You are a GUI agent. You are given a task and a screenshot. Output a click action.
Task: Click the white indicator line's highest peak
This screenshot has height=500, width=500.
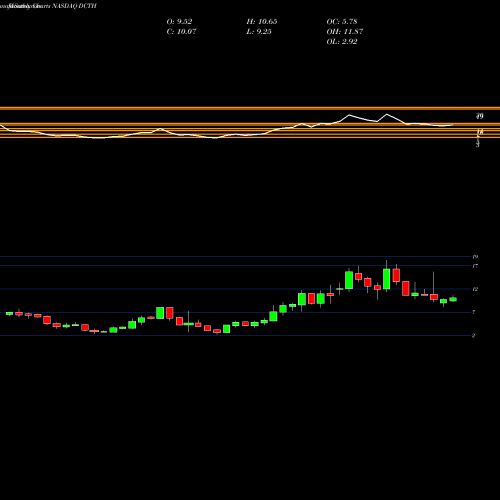click(x=387, y=115)
